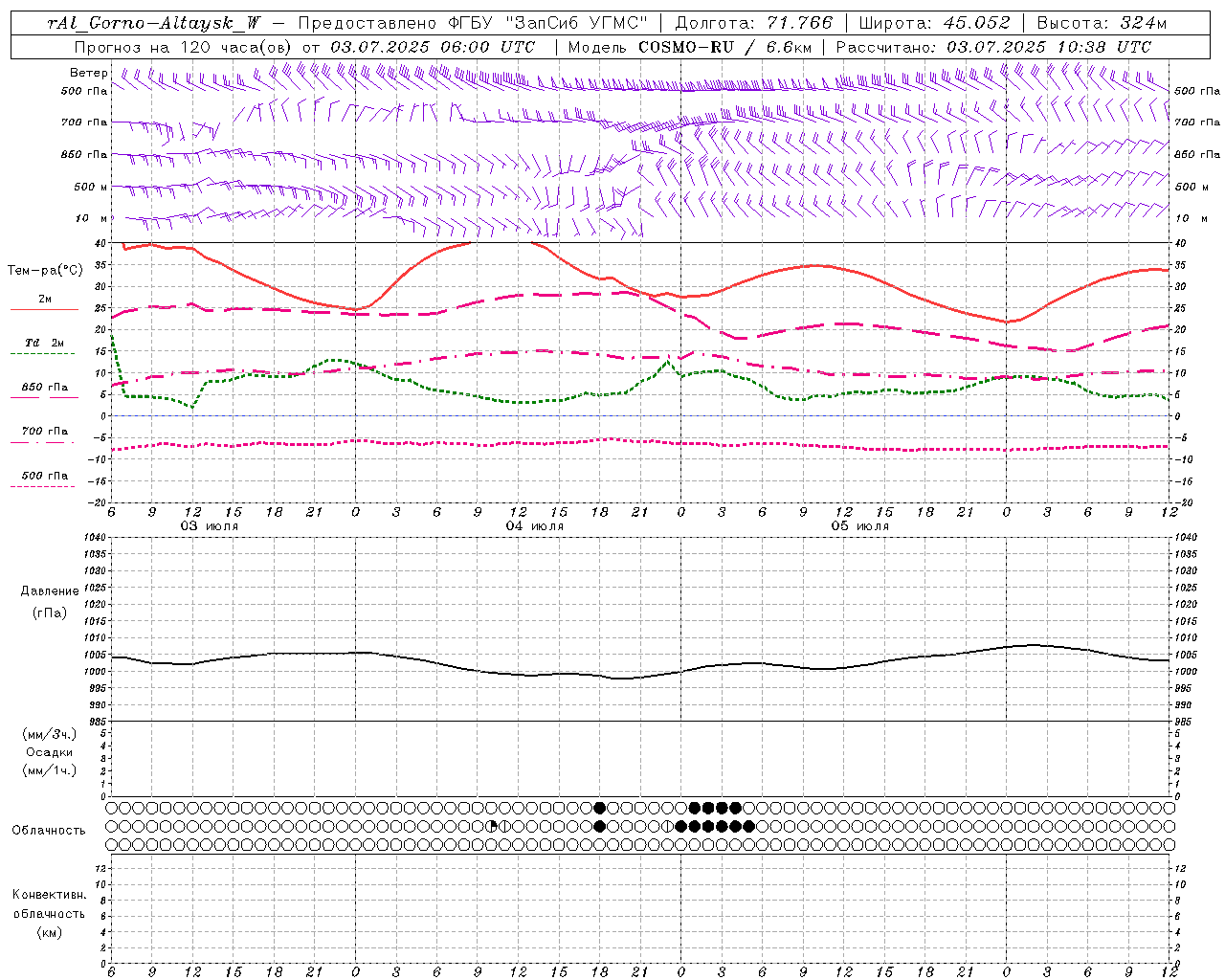
Task: Click the station name rAl_Gorno-Altaysk_W
Action: click(x=154, y=23)
